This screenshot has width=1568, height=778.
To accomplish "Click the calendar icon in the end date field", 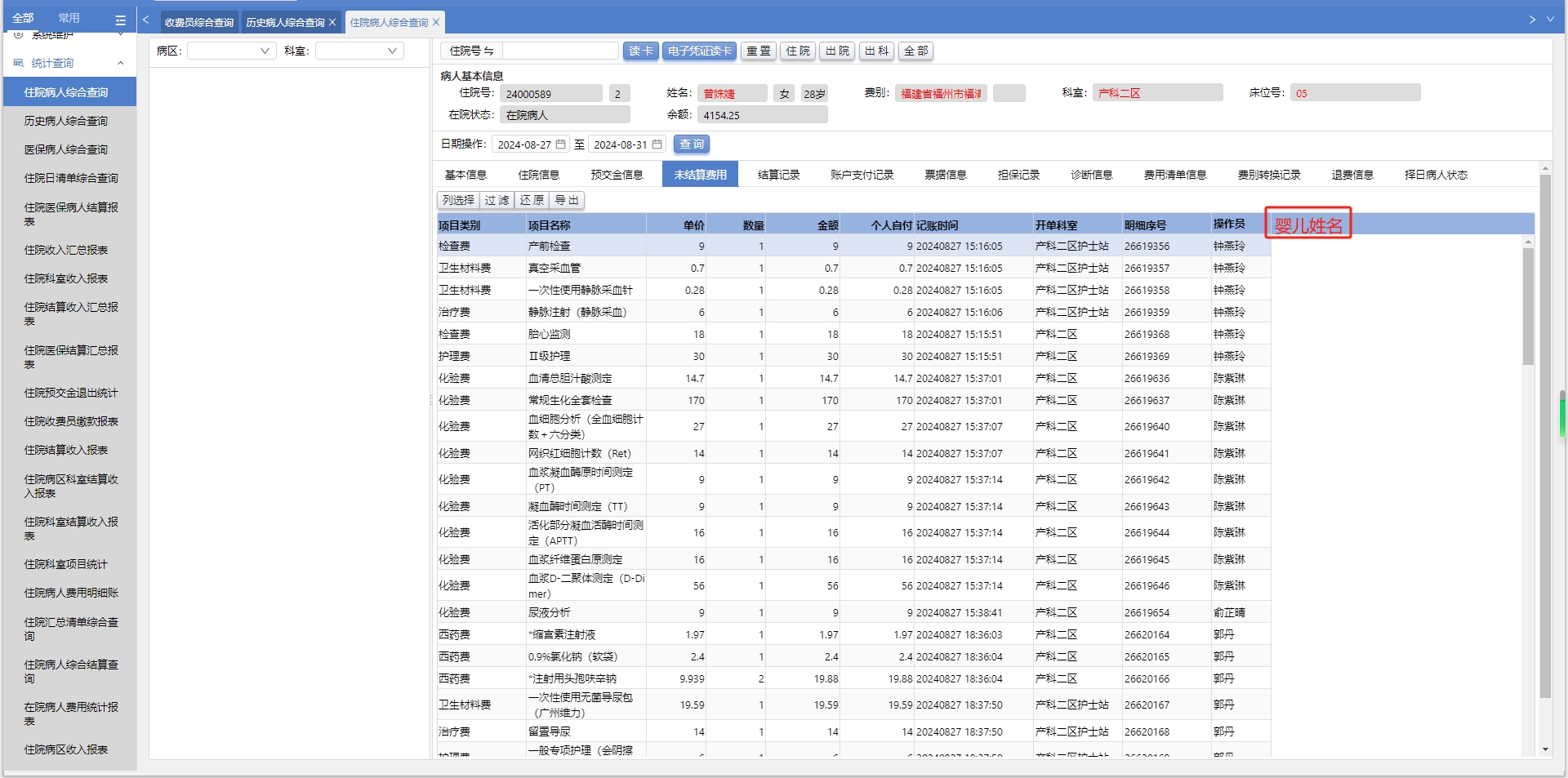I will [x=657, y=144].
